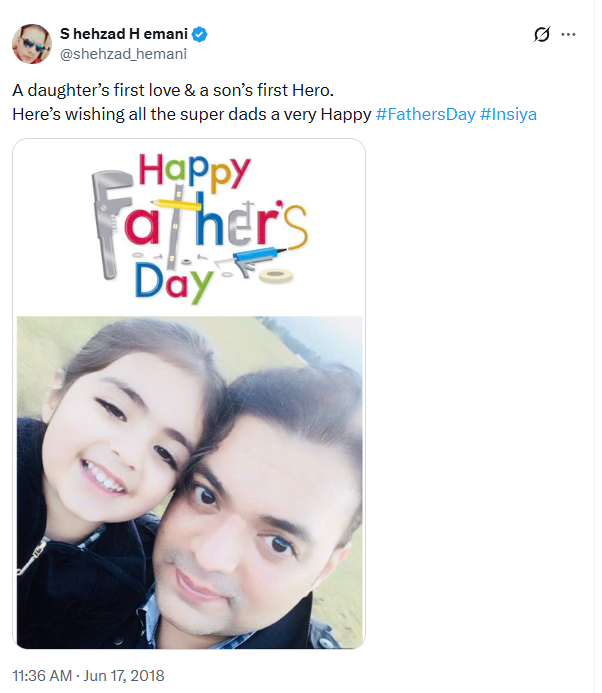Open the attached Father's Day image
602x693 pixels.
pyautogui.click(x=189, y=394)
